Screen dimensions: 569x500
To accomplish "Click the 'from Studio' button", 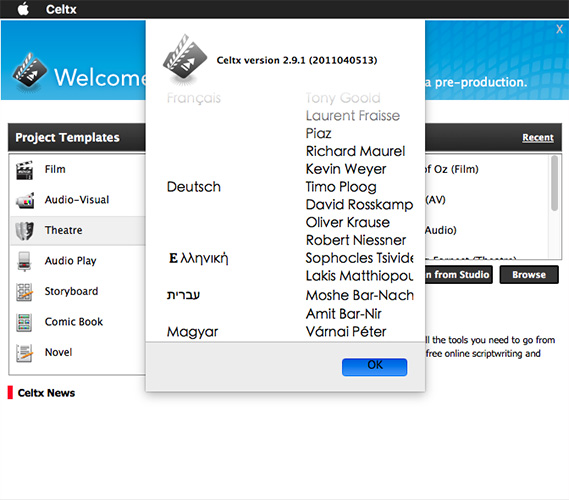I will [x=459, y=275].
